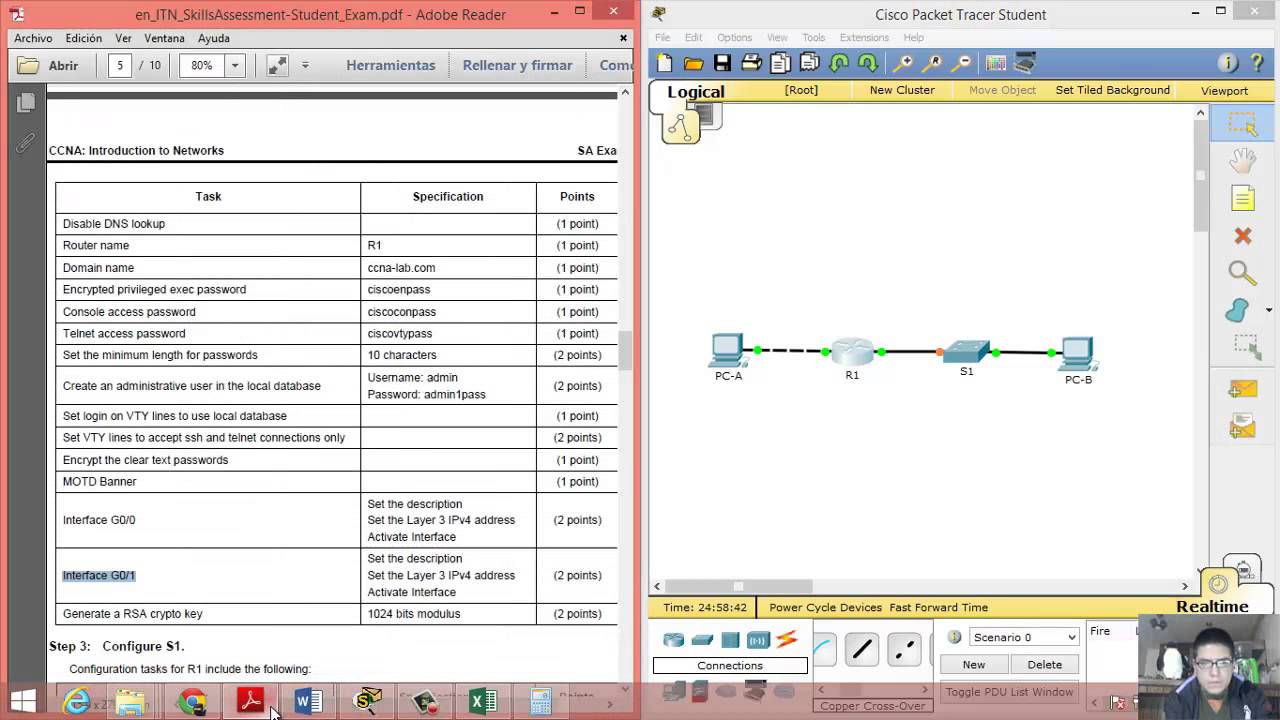Click the PC-B computer on the workspace
Screen dimensions: 1280x720
[1077, 355]
